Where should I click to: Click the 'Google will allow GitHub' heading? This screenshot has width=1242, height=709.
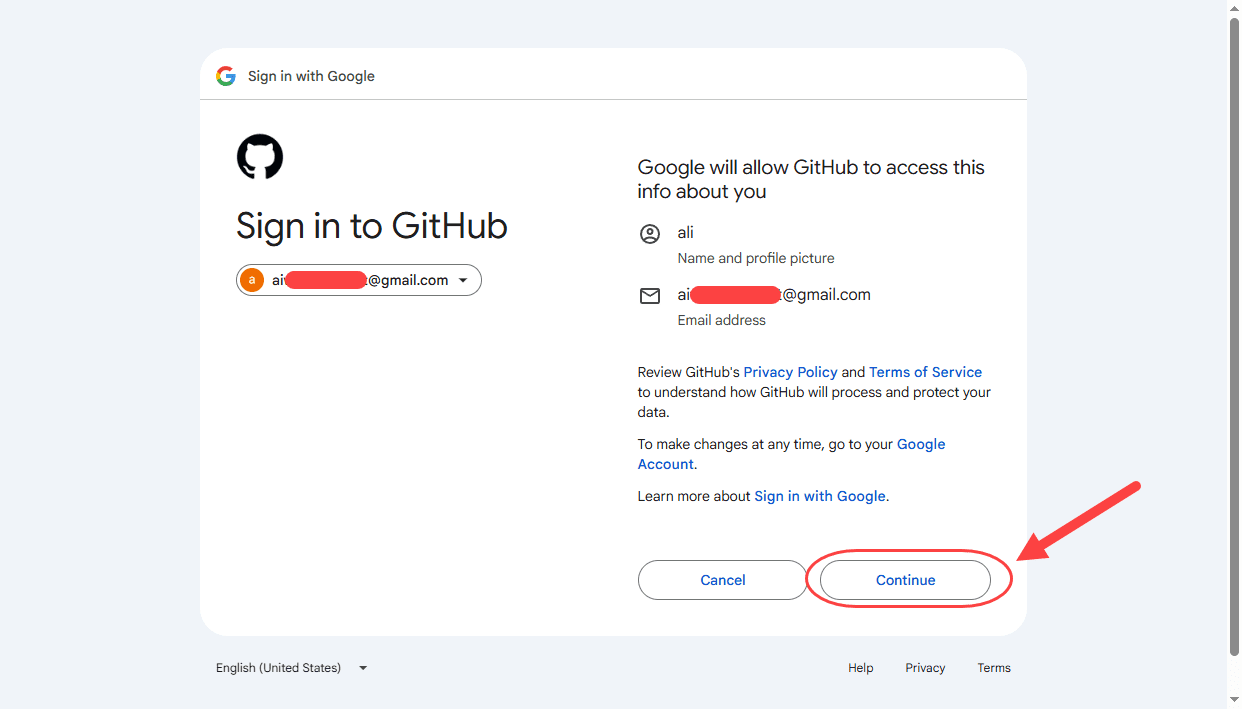pyautogui.click(x=811, y=179)
